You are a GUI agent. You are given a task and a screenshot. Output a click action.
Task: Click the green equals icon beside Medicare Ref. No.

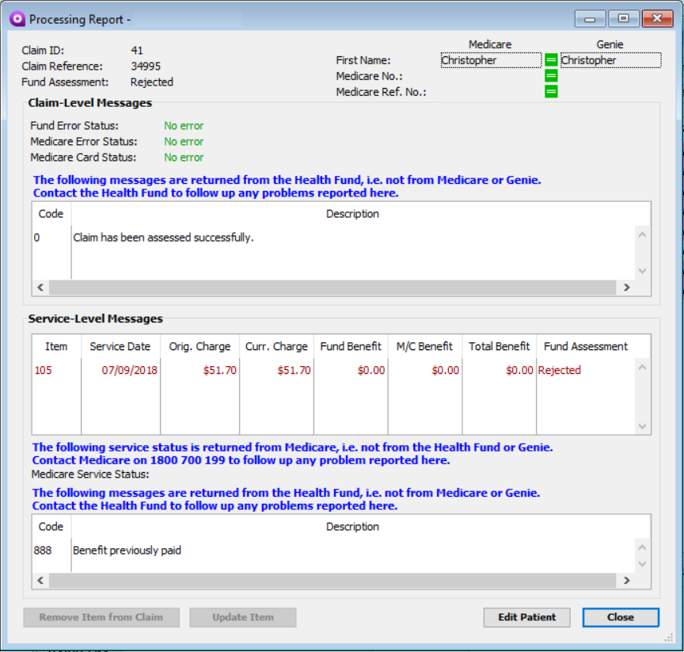coord(550,92)
